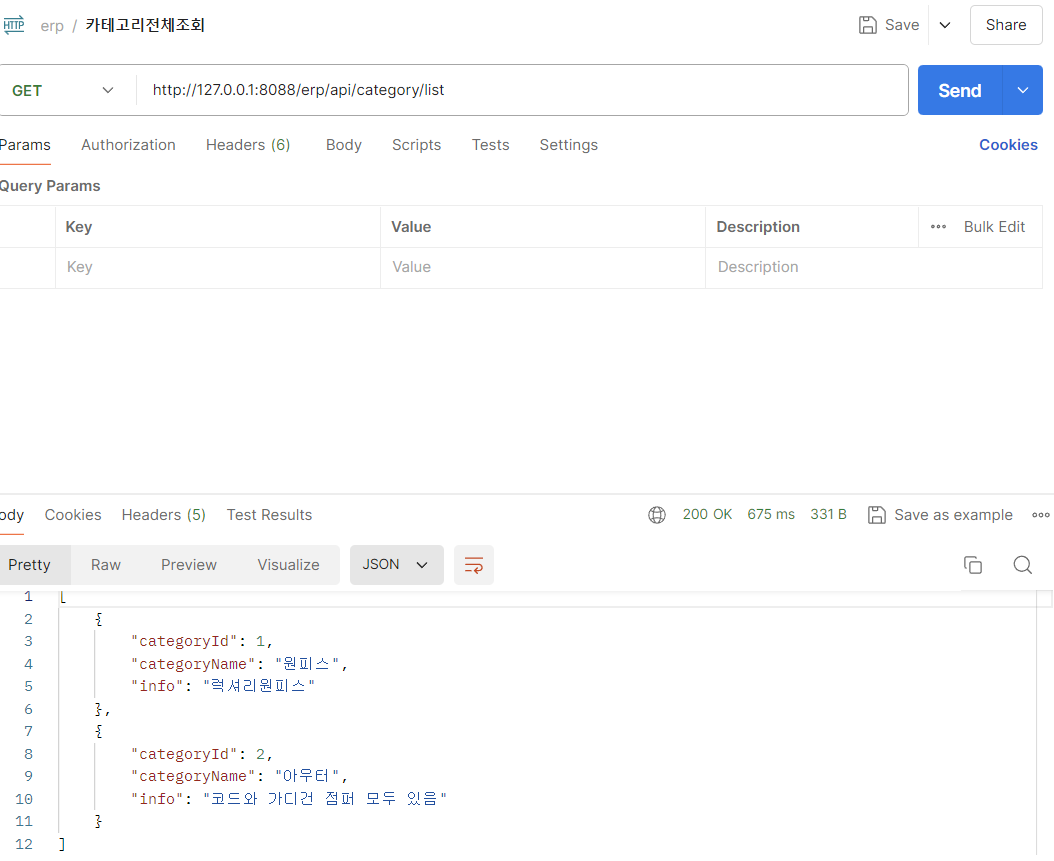Click the network globe icon
The image size is (1054, 861).
(x=657, y=515)
